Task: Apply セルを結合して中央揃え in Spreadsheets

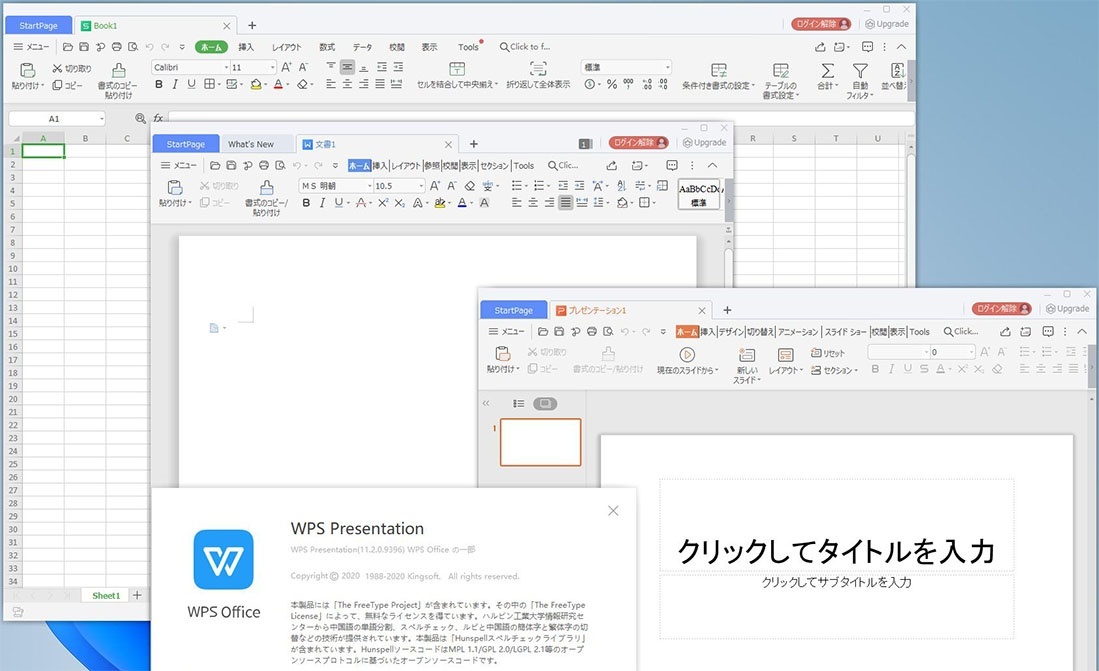Action: pos(456,70)
